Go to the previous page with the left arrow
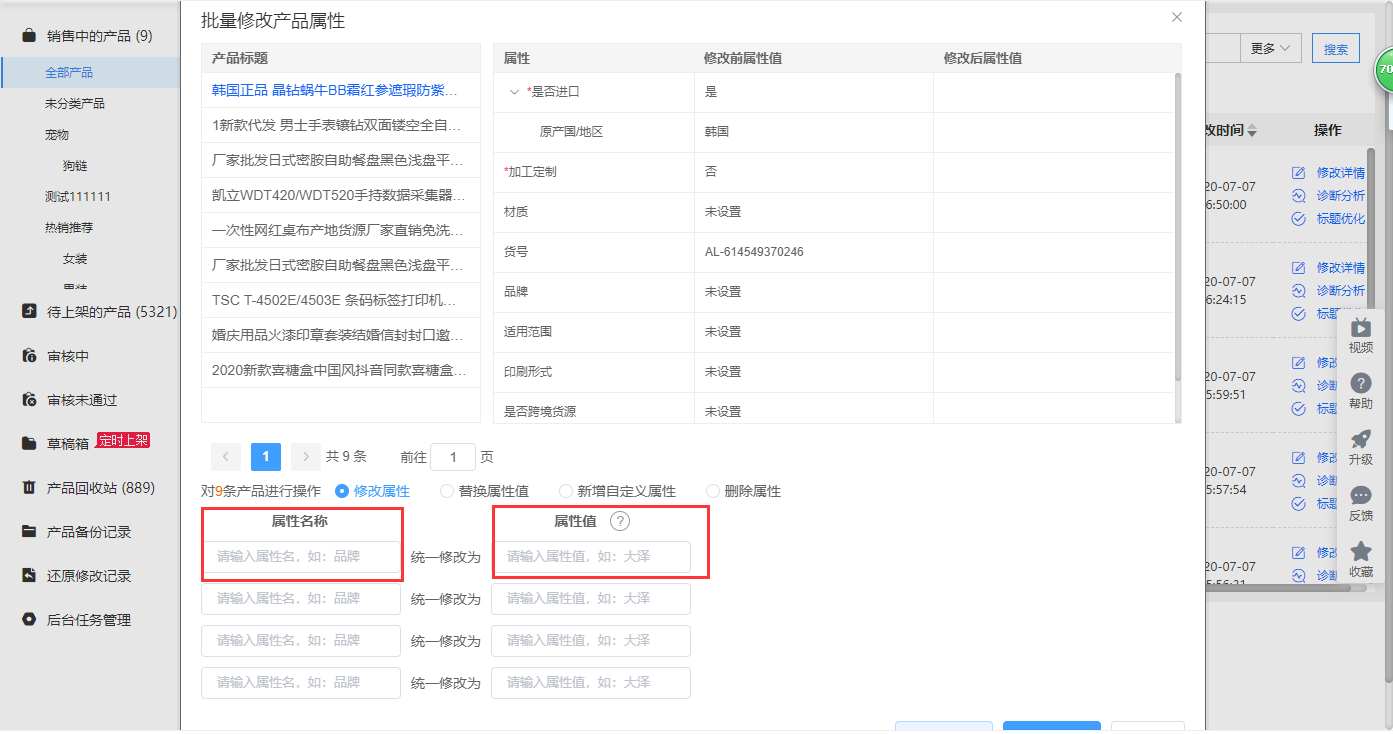 [226, 457]
